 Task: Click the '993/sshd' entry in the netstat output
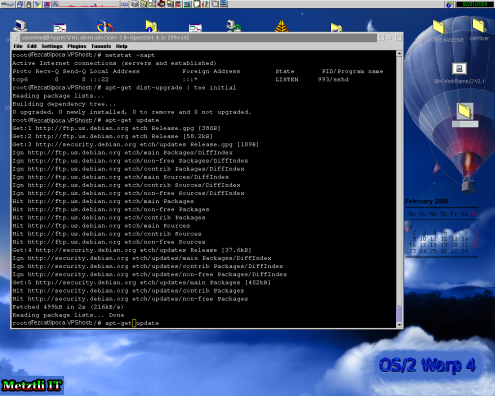point(333,79)
